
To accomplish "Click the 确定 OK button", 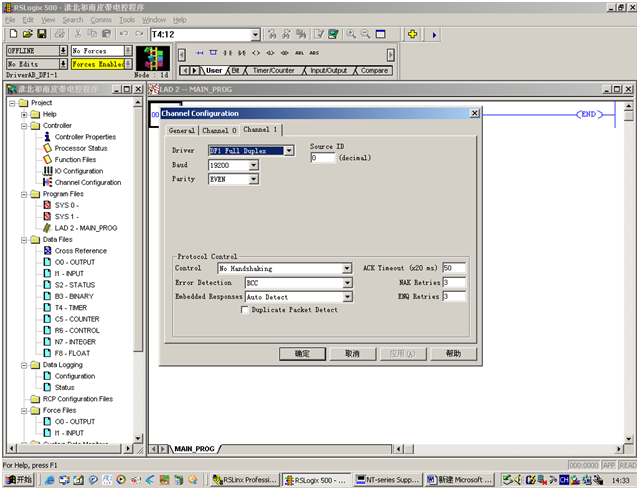I will pyautogui.click(x=302, y=354).
